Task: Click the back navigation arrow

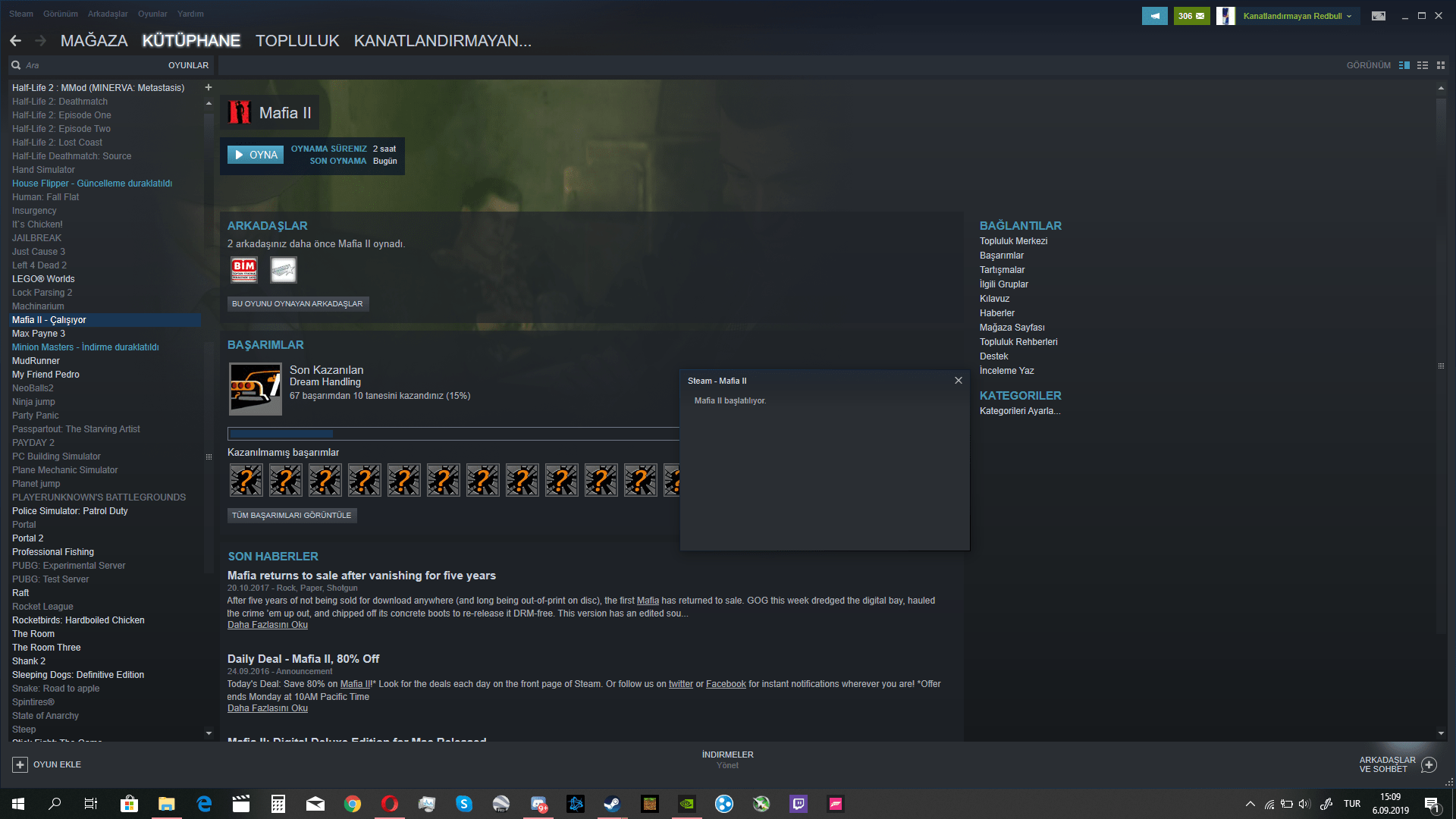Action: click(x=15, y=41)
